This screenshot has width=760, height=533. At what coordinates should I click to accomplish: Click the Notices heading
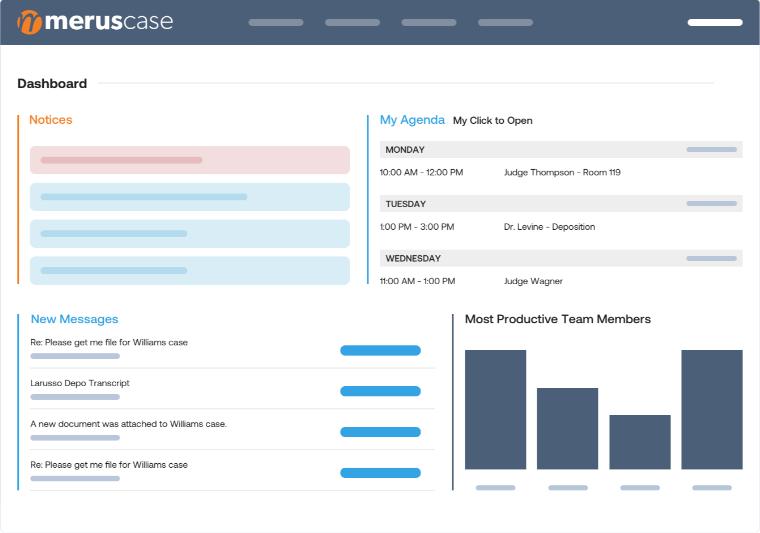pos(51,120)
